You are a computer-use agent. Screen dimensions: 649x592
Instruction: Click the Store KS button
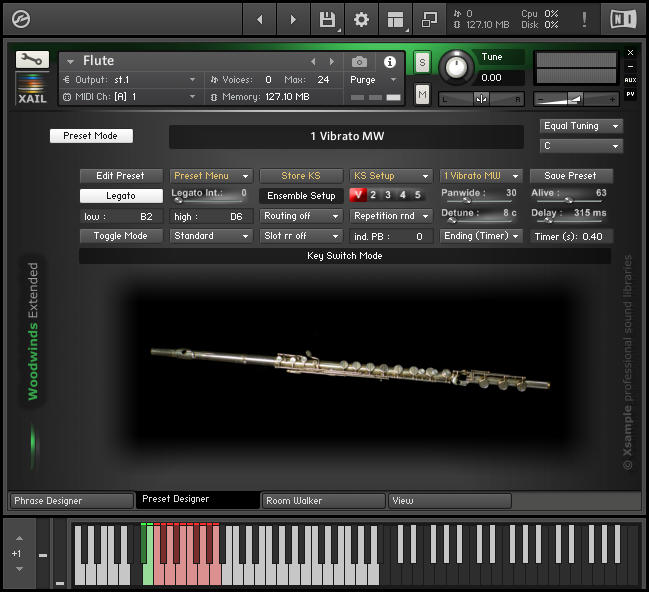[x=301, y=176]
